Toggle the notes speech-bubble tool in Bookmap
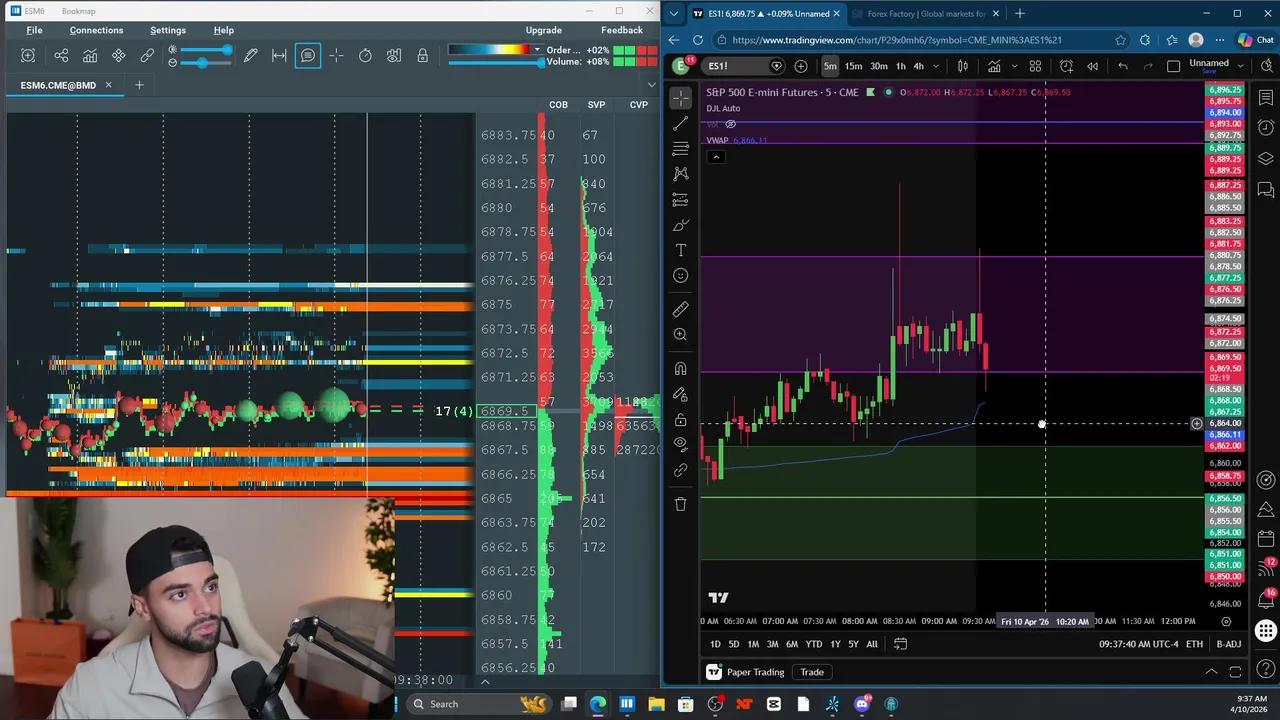Screen dimensions: 1280x720 [308, 56]
